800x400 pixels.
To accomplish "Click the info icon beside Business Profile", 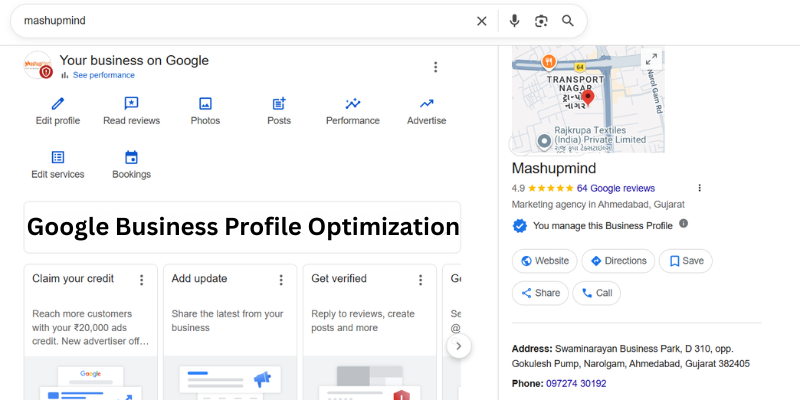I will tap(684, 223).
